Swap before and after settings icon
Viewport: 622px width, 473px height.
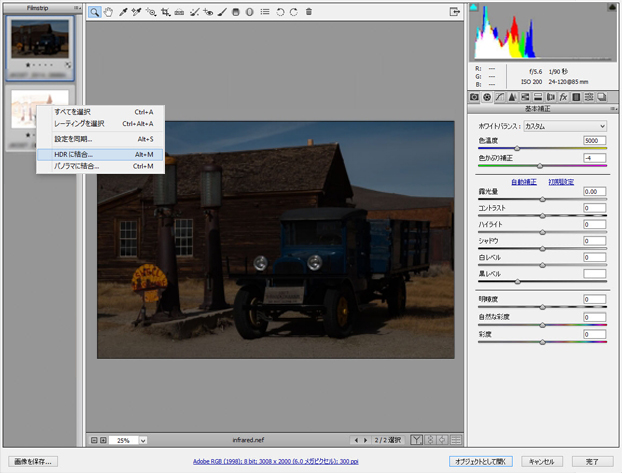pyautogui.click(x=430, y=440)
